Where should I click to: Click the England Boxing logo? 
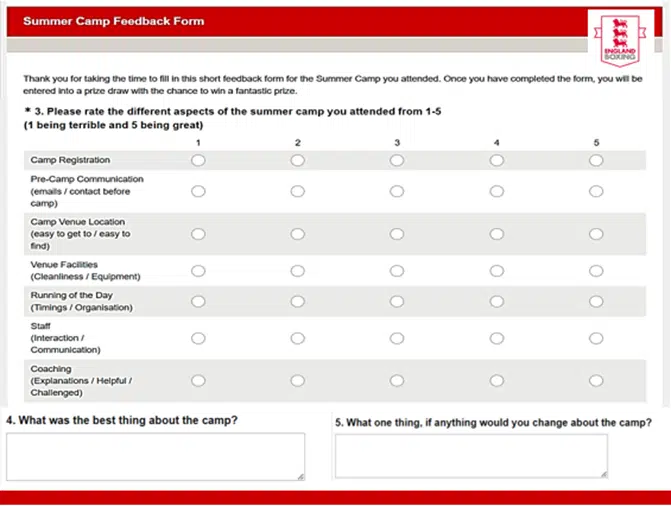click(x=617, y=40)
